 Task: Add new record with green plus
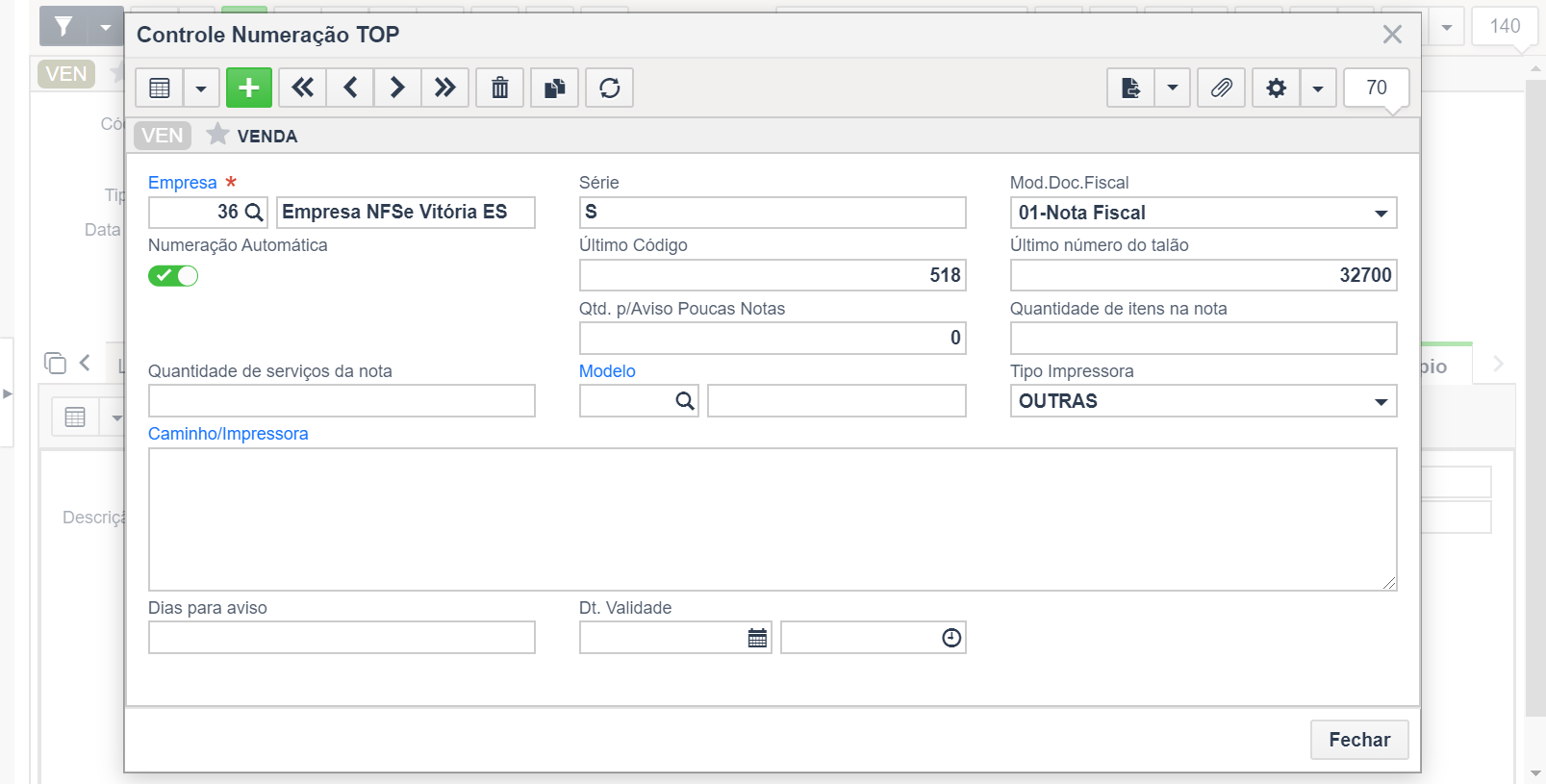pyautogui.click(x=249, y=88)
